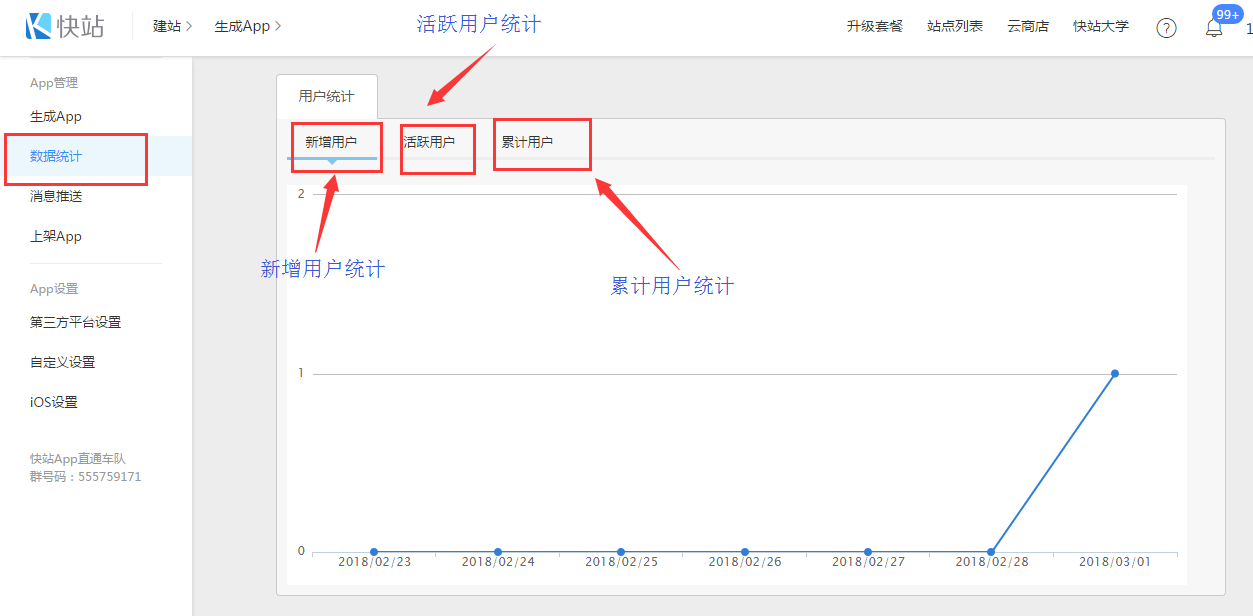1253x616 pixels.
Task: Switch to the 累计用户 tab
Action: 527,142
